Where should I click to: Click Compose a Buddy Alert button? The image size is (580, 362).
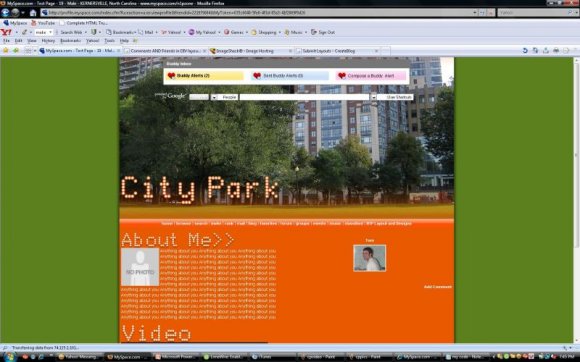pyautogui.click(x=371, y=75)
